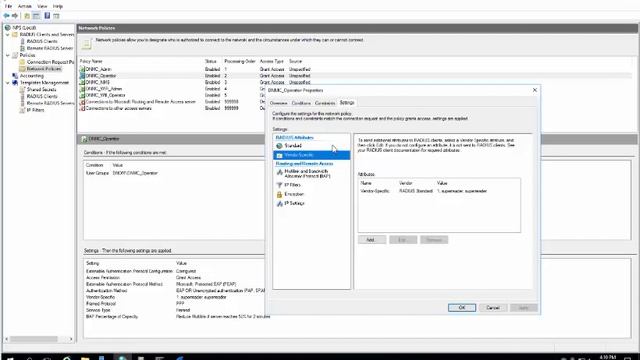Click Apply in the Properties dialog
This screenshot has height=360, width=640.
pyautogui.click(x=524, y=308)
